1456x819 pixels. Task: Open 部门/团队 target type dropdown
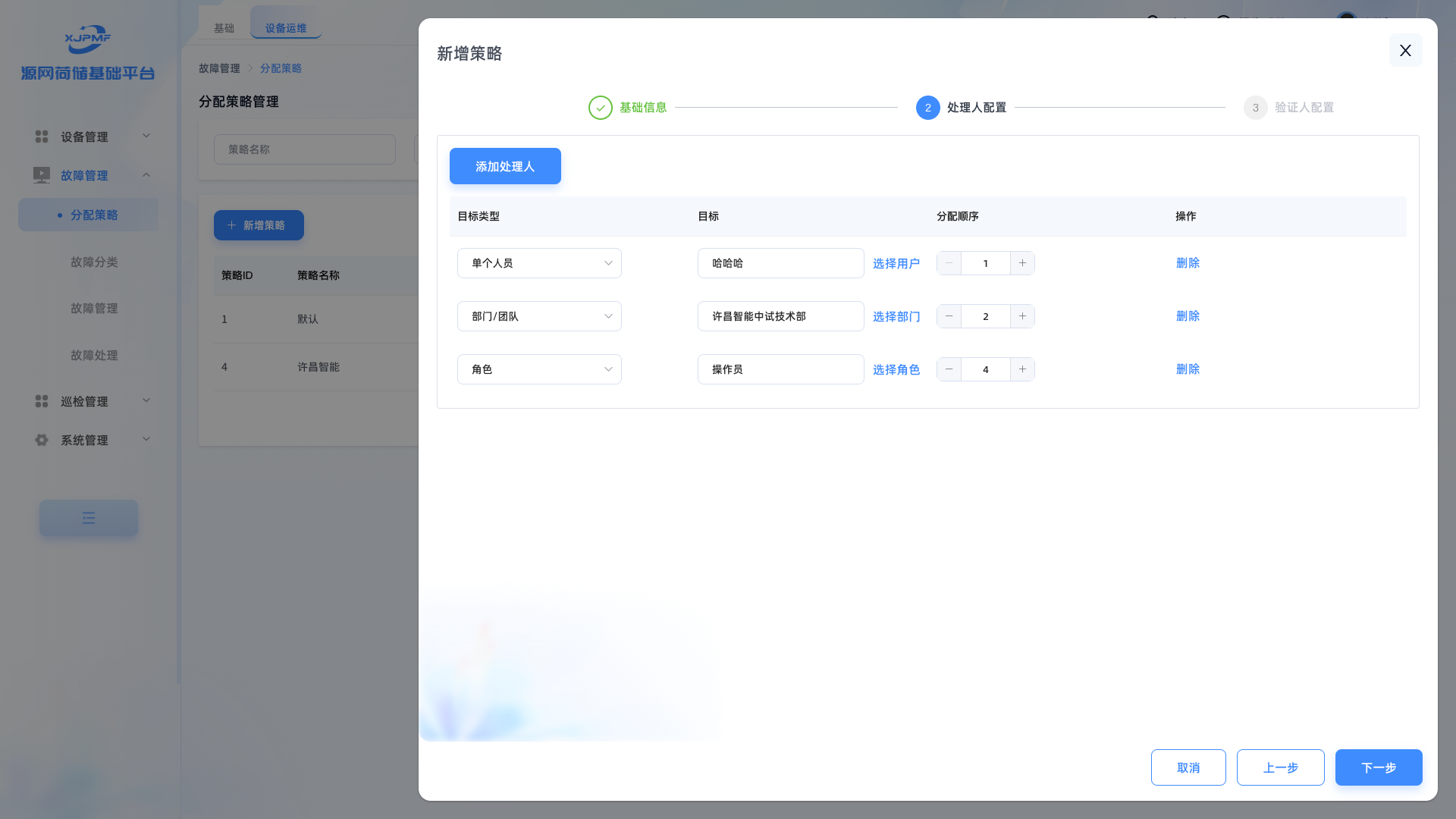coord(539,316)
